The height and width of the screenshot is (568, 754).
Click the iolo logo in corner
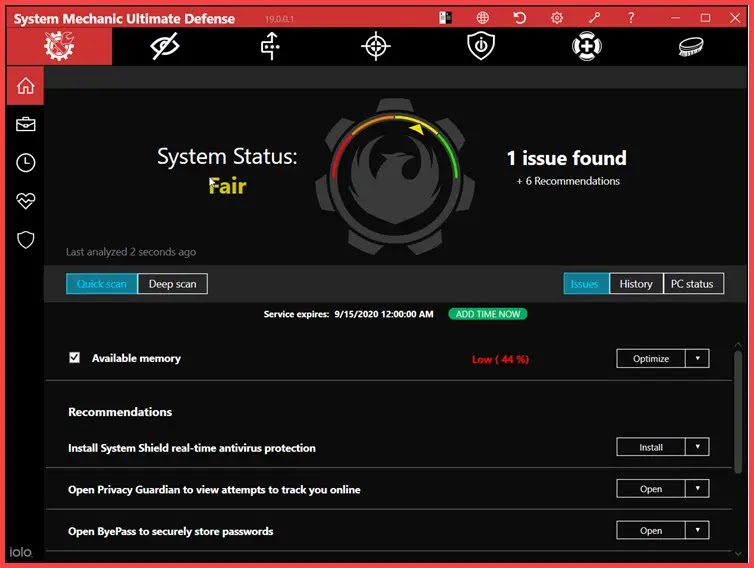(21, 552)
